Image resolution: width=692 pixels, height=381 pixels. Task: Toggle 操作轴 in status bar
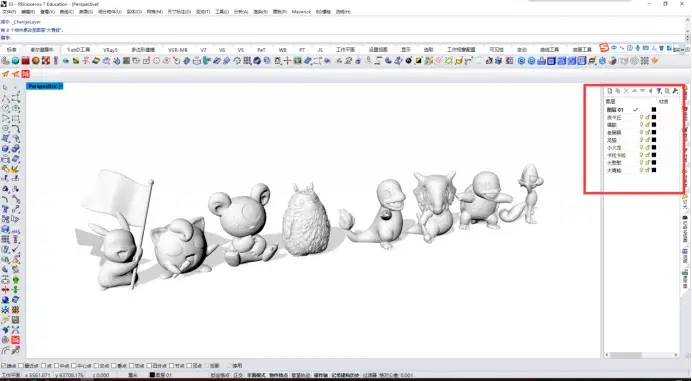pyautogui.click(x=321, y=375)
